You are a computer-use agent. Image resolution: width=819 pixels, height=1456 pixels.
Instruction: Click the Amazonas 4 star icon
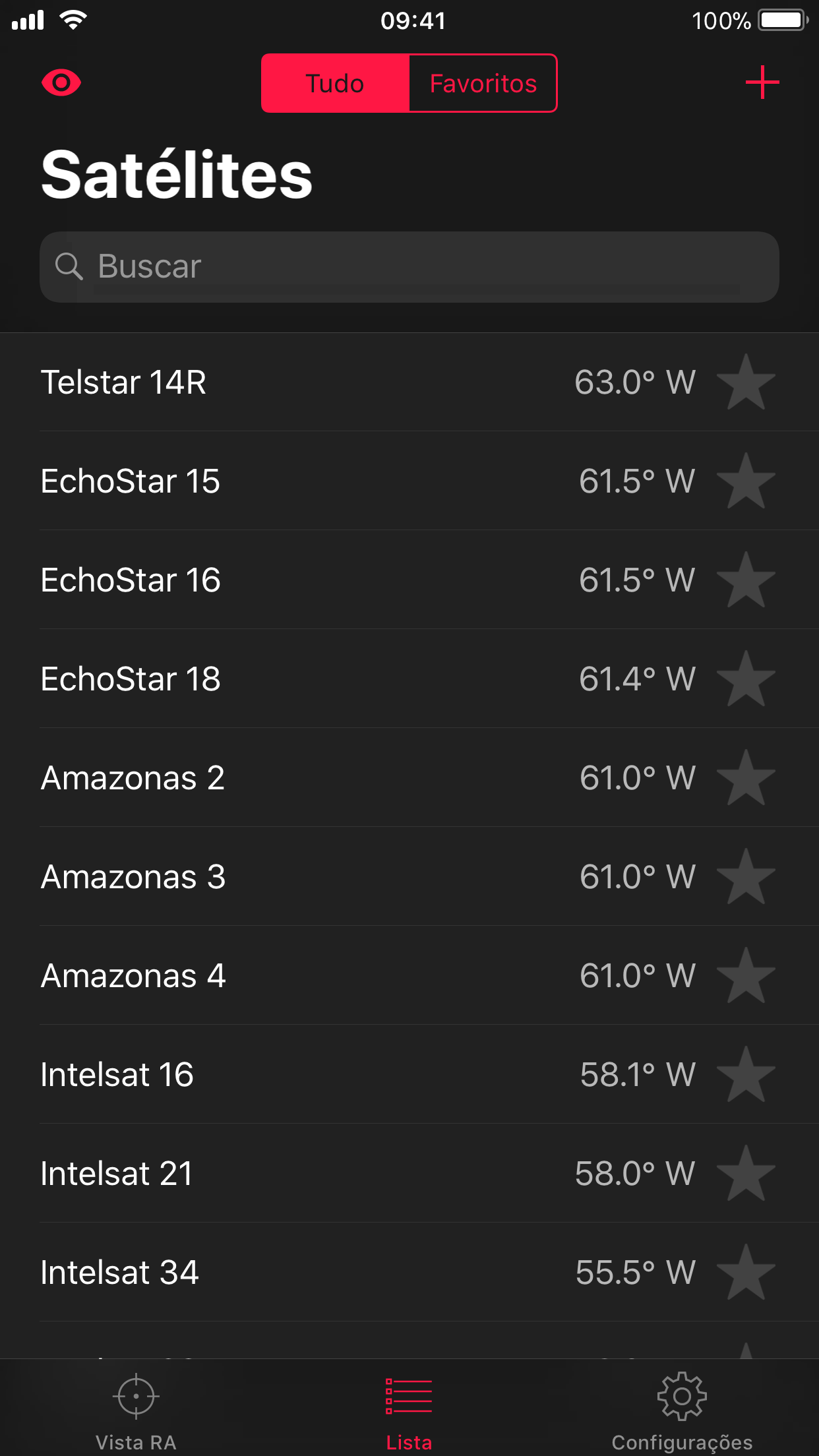pyautogui.click(x=746, y=976)
